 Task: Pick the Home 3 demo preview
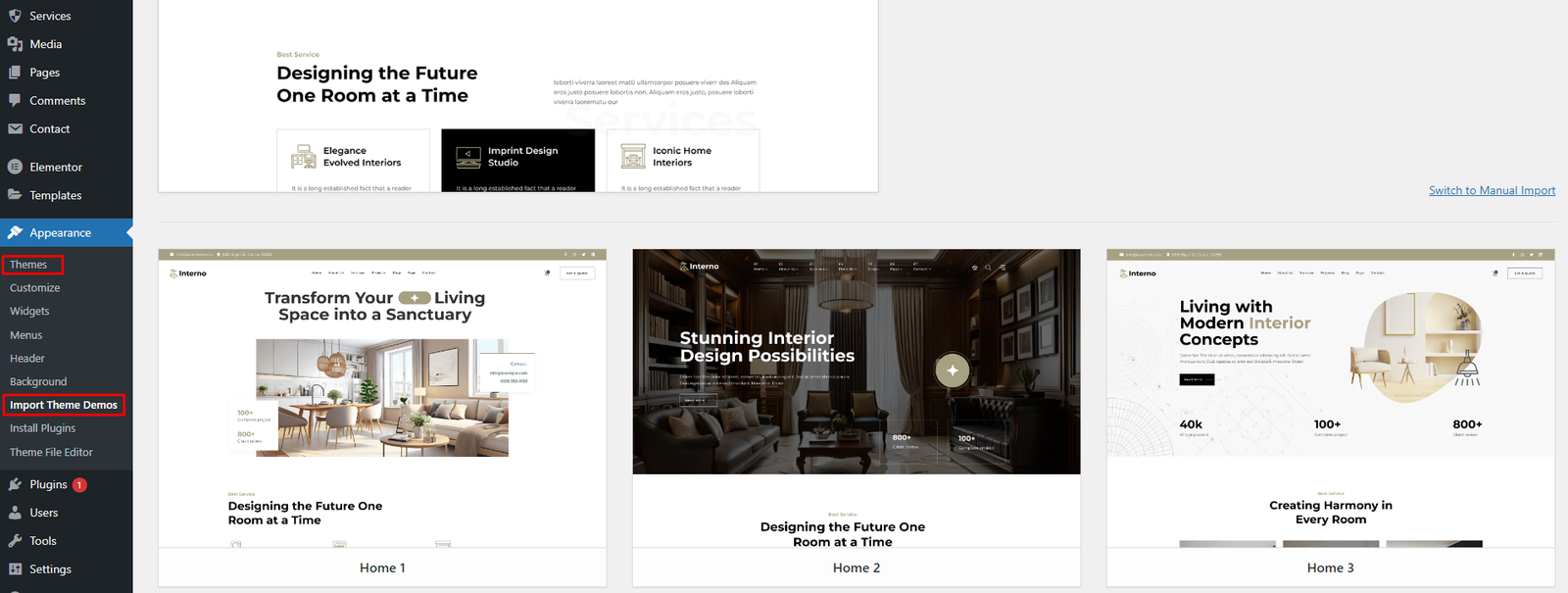click(x=1330, y=397)
